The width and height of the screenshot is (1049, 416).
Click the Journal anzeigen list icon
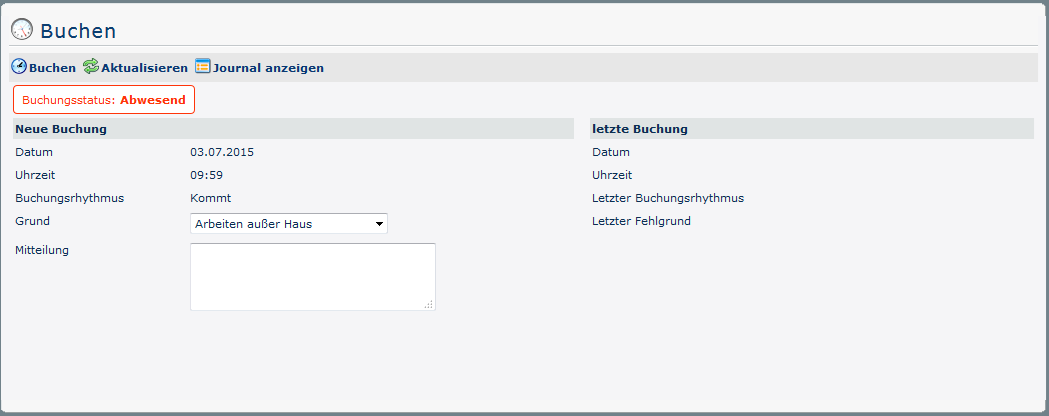(203, 67)
